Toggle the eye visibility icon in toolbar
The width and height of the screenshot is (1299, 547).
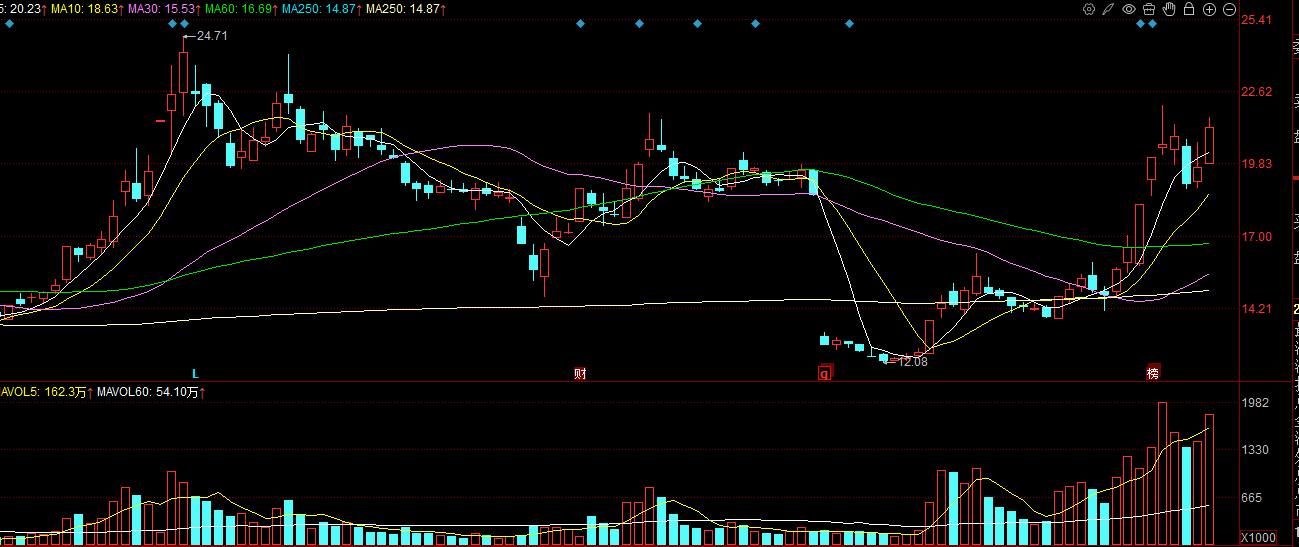click(1129, 9)
